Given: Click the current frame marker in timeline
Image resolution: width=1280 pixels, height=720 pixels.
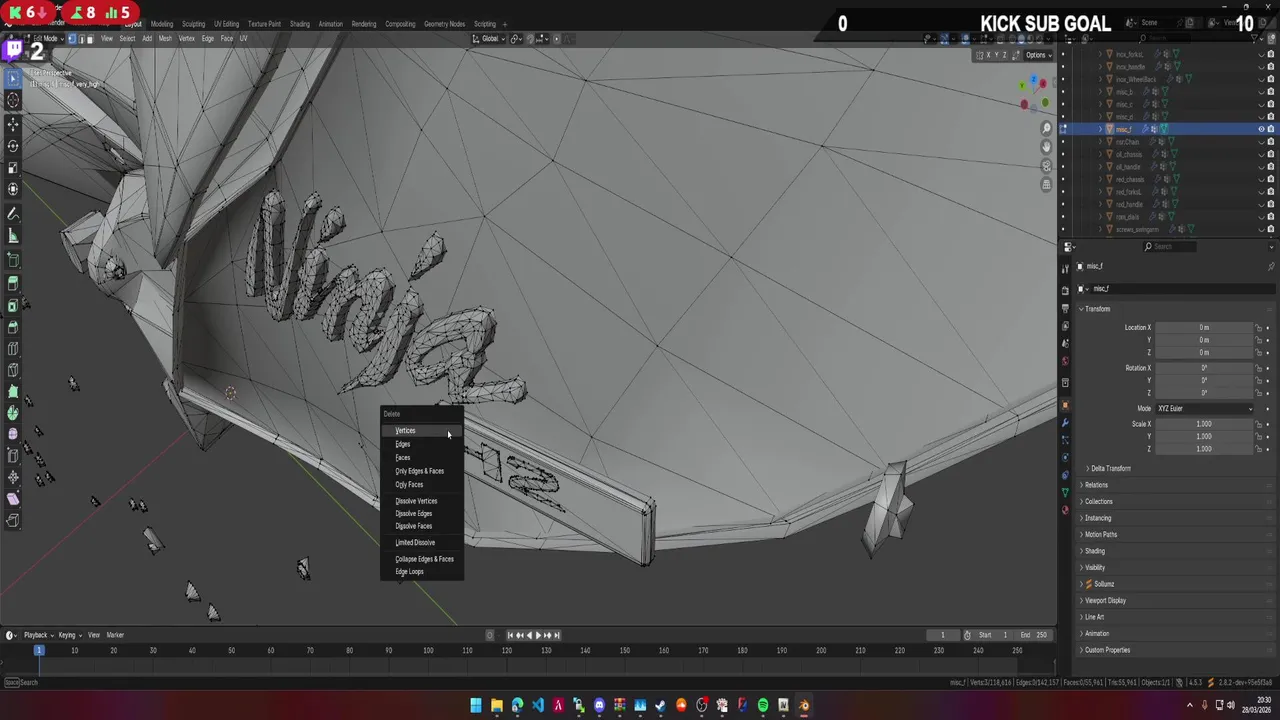Looking at the screenshot, I should (39, 650).
